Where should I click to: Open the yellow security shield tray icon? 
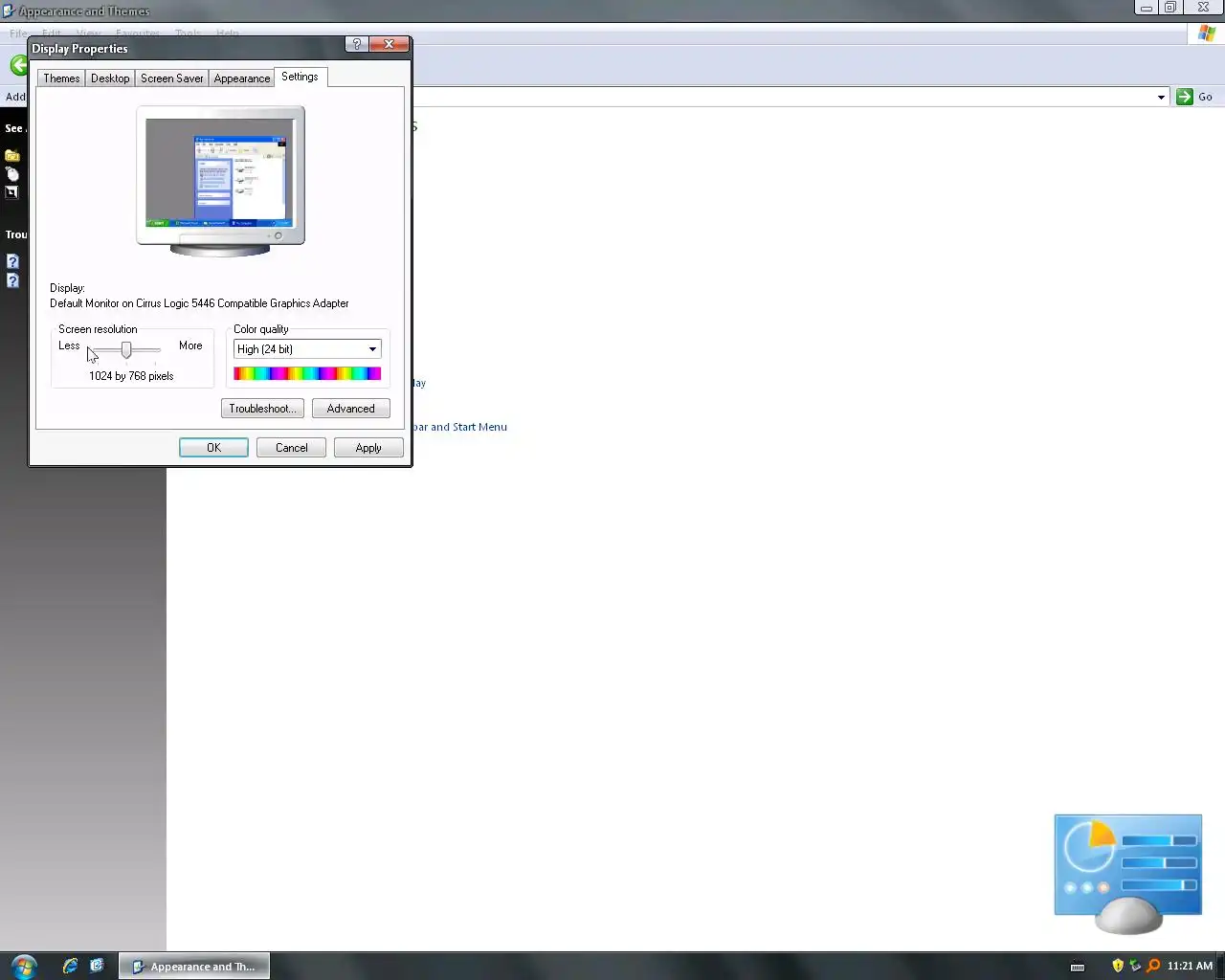(x=1118, y=966)
